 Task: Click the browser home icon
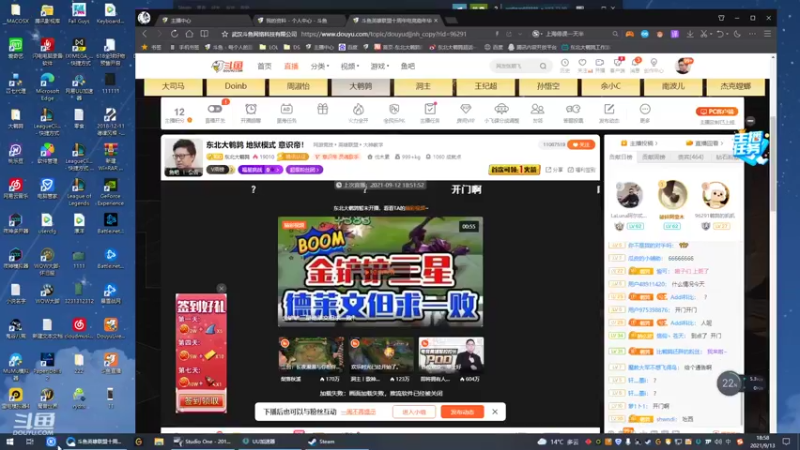(189, 34)
